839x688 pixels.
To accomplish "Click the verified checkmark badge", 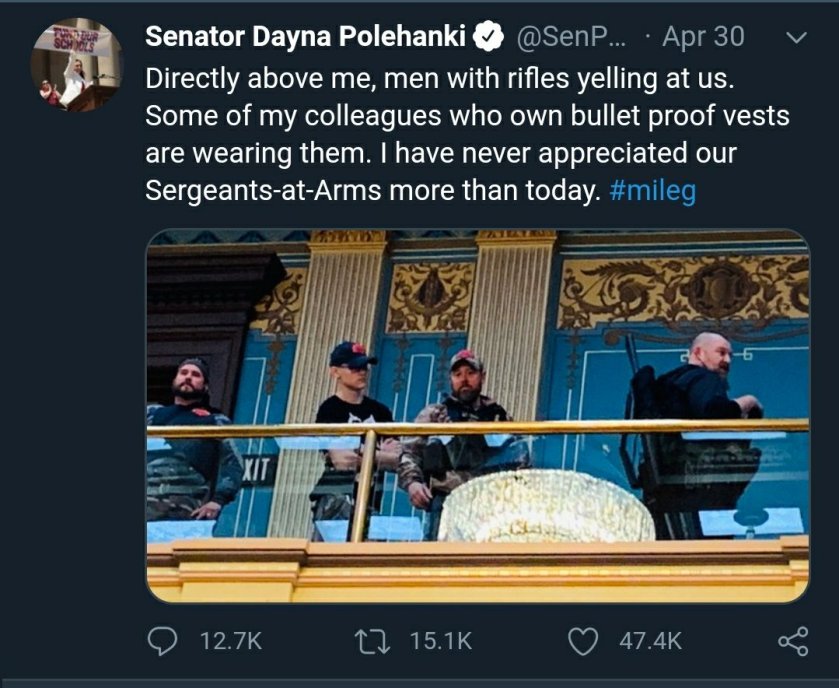I will (x=487, y=37).
